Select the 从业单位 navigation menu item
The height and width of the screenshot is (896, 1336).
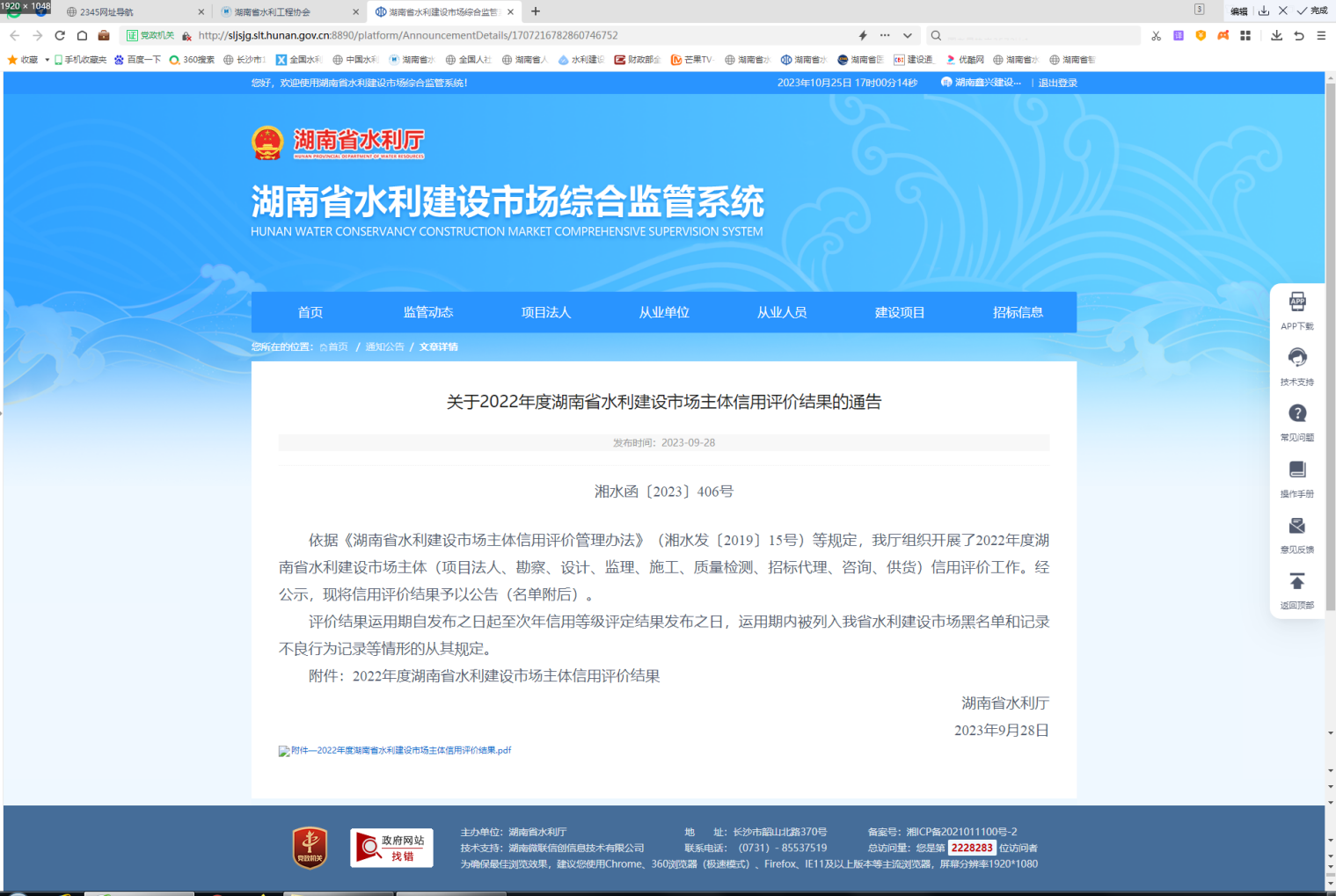point(664,312)
